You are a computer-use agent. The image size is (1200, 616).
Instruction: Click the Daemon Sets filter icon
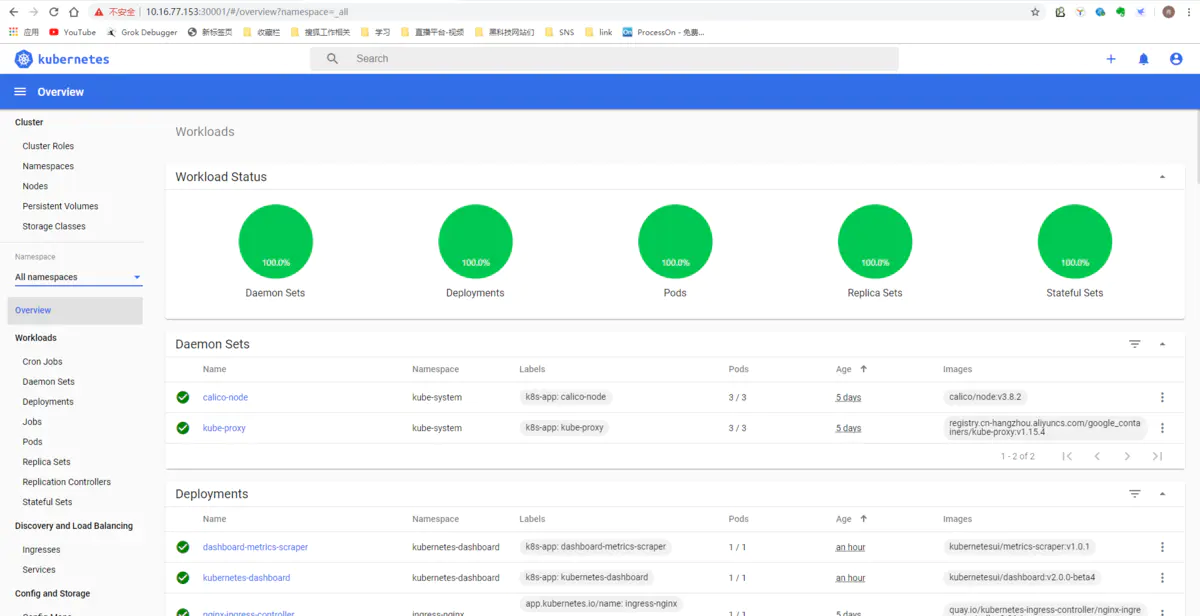[x=1135, y=344]
